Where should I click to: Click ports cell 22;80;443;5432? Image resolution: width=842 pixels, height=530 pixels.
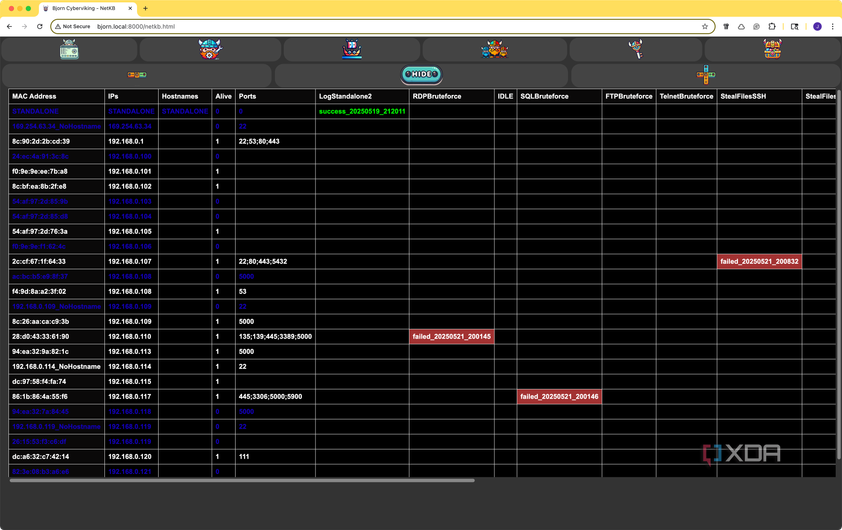pyautogui.click(x=275, y=262)
